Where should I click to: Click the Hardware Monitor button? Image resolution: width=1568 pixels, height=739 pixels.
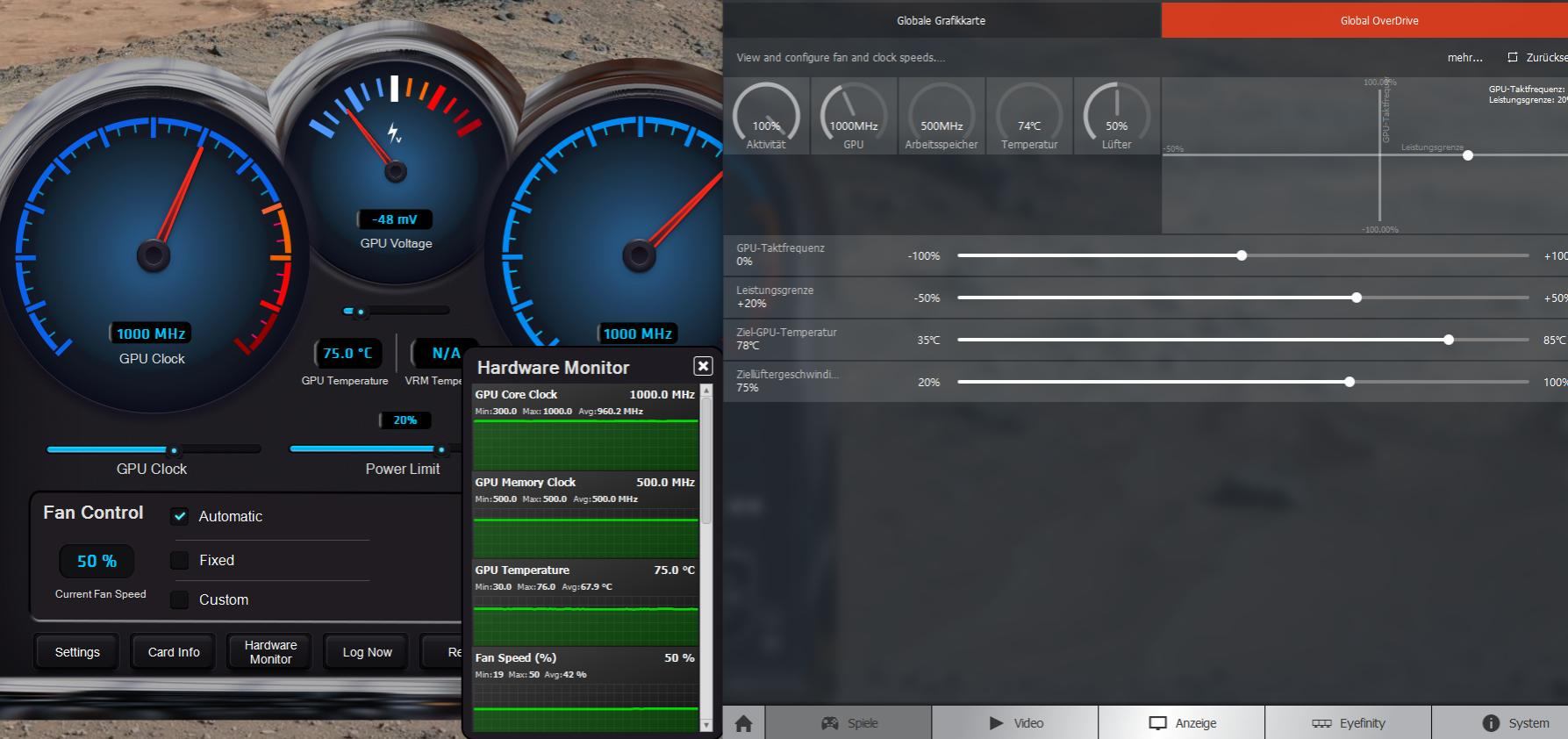point(270,652)
